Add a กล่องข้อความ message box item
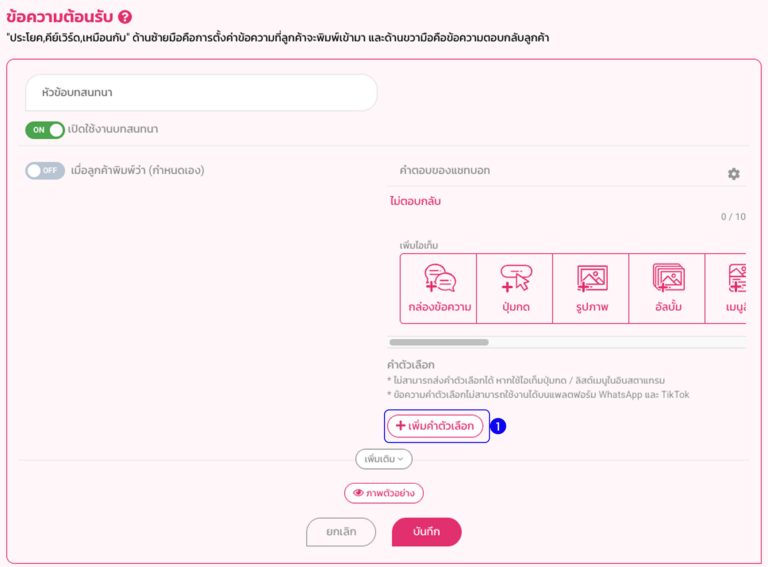 pos(439,288)
